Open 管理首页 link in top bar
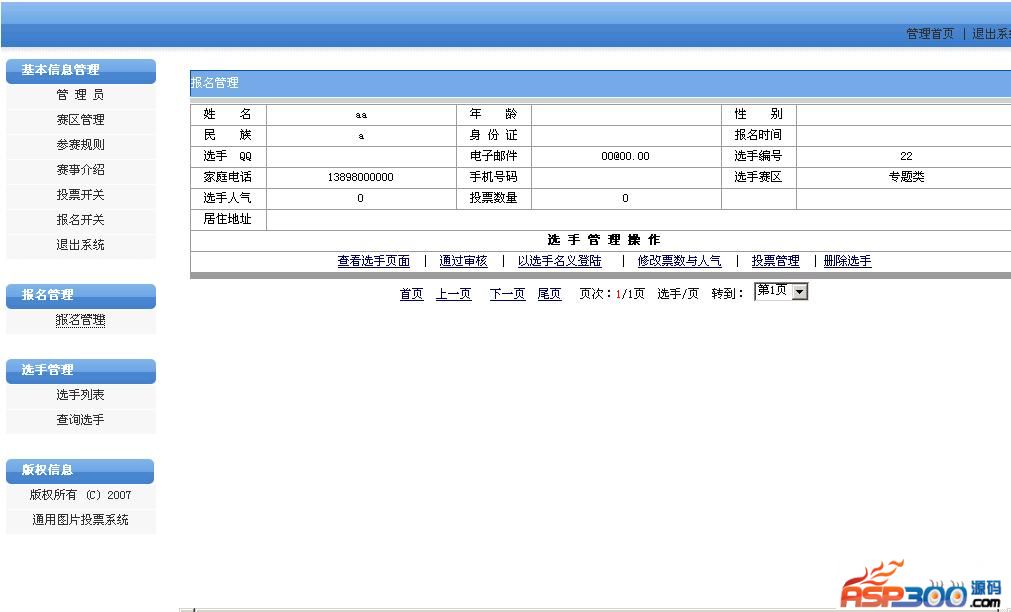The image size is (1011, 612). click(930, 34)
